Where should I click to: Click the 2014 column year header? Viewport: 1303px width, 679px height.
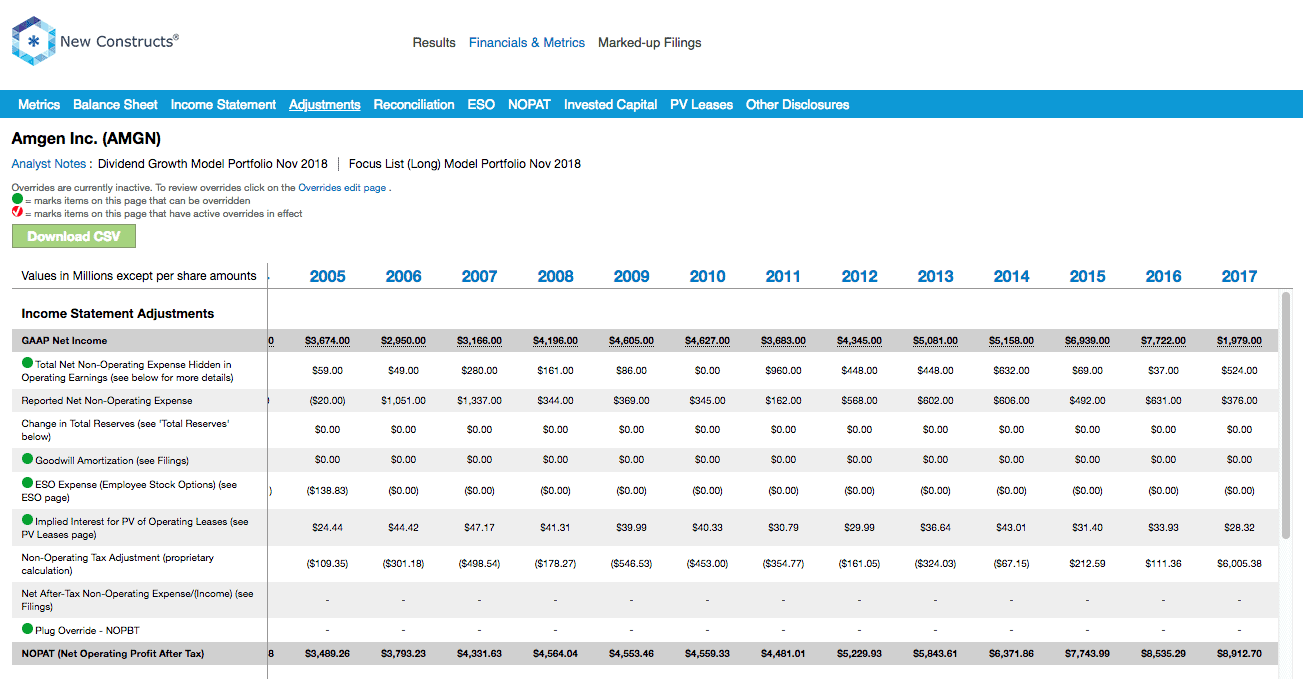click(1012, 276)
